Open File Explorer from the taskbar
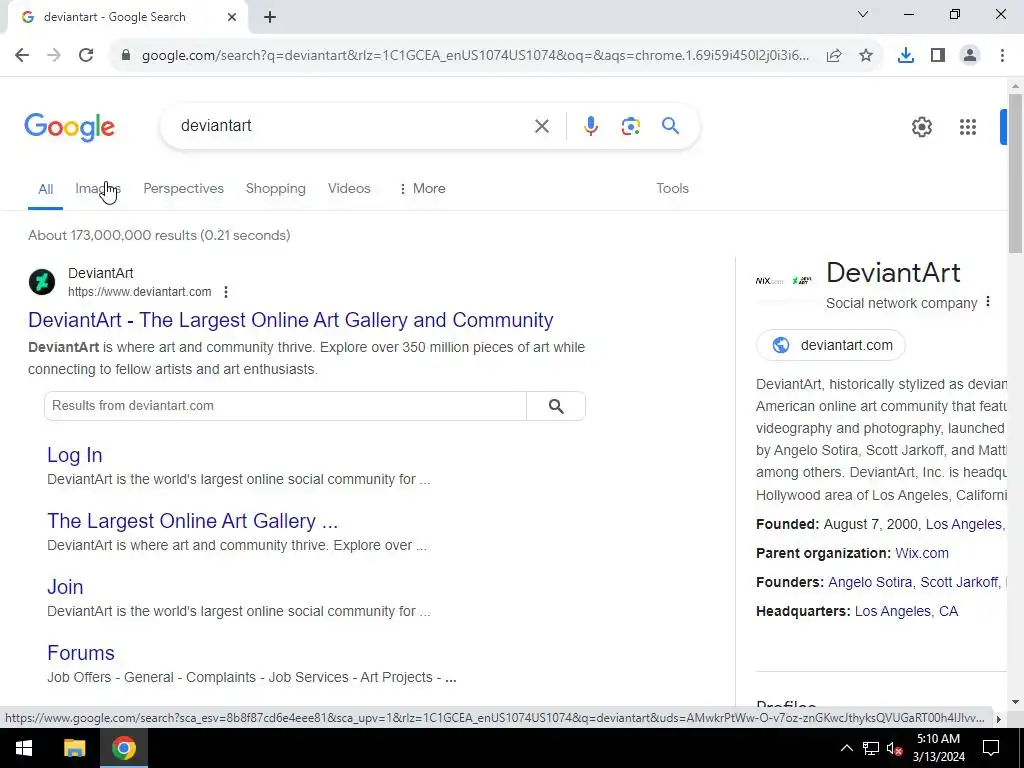 point(74,748)
